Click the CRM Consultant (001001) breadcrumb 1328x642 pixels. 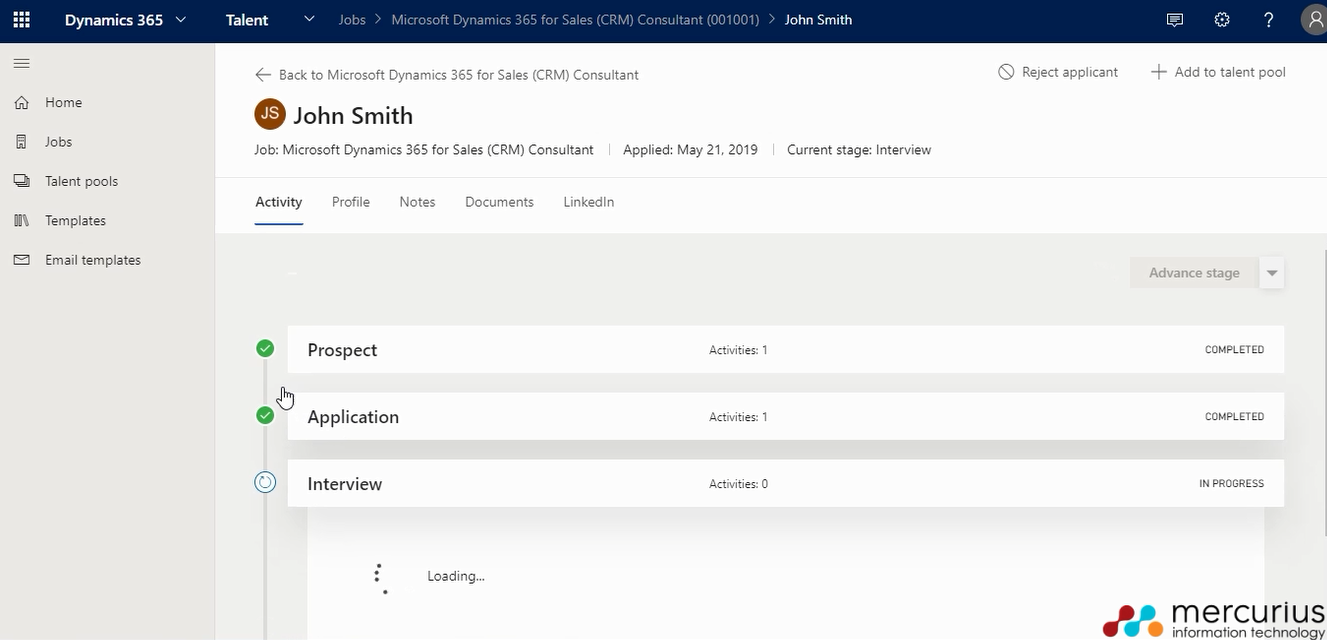(x=575, y=20)
